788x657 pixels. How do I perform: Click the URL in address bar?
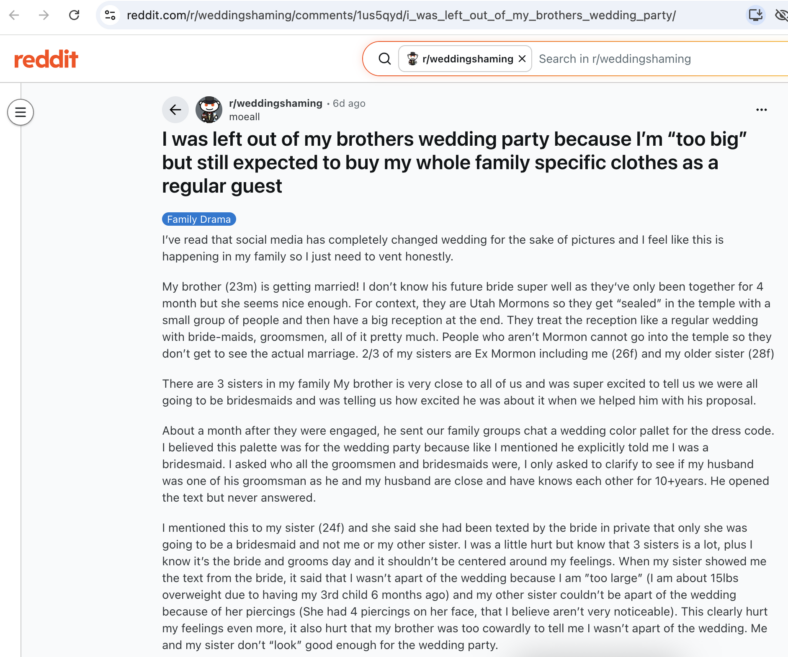[401, 15]
